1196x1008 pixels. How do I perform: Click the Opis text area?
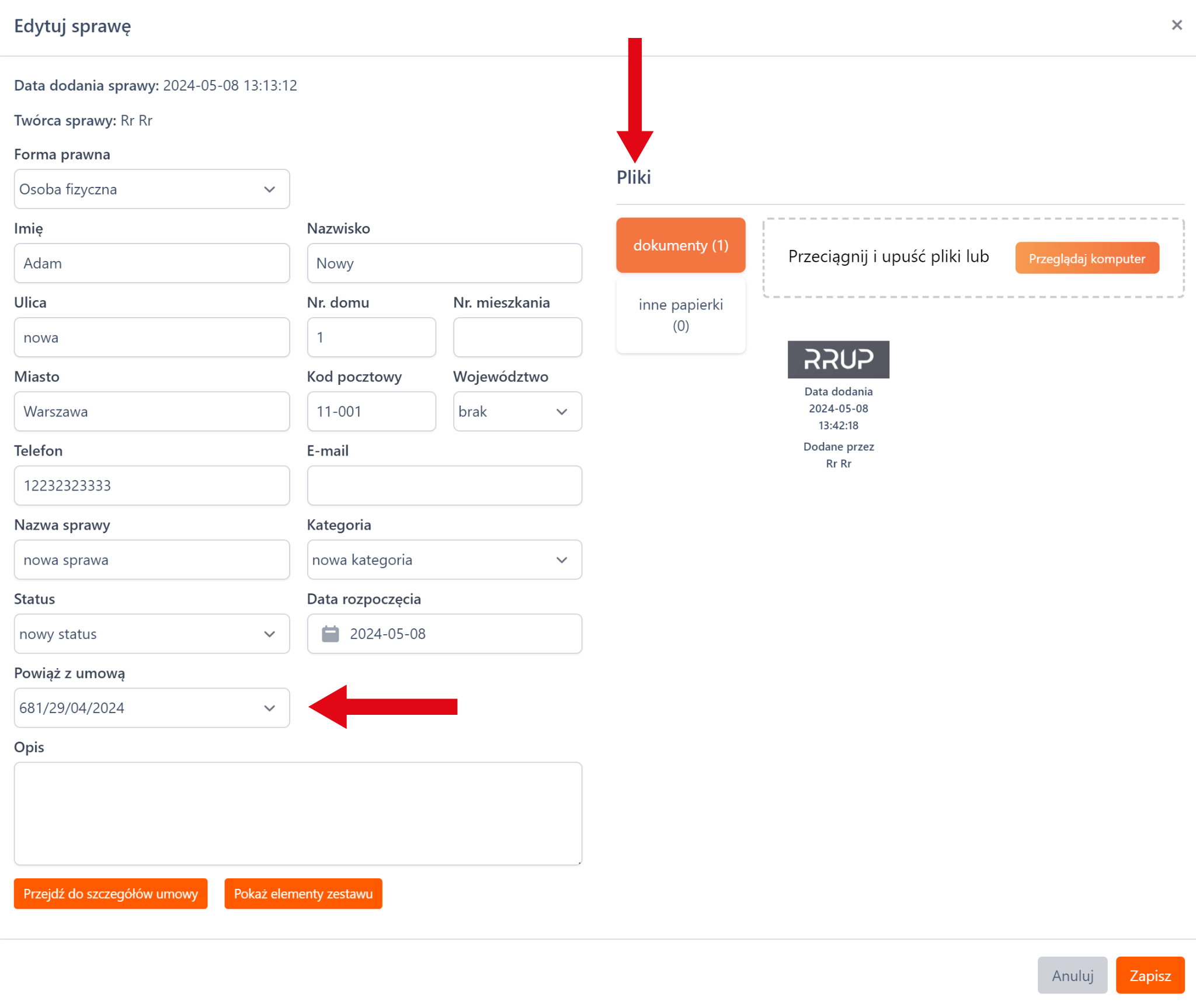pos(298,813)
